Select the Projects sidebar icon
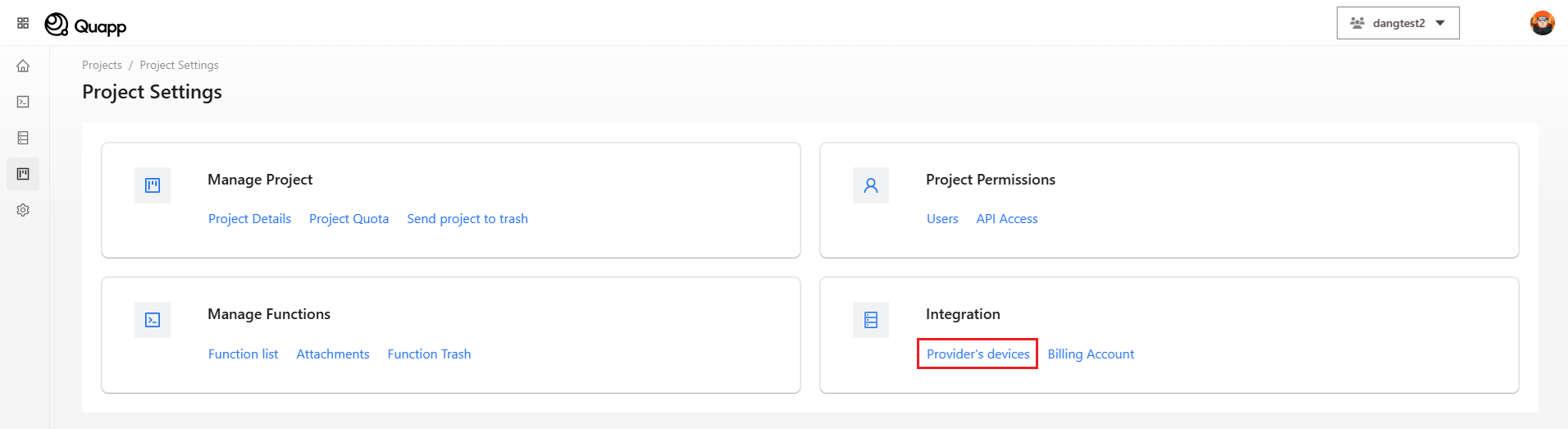Image resolution: width=1568 pixels, height=429 pixels. 23,174
